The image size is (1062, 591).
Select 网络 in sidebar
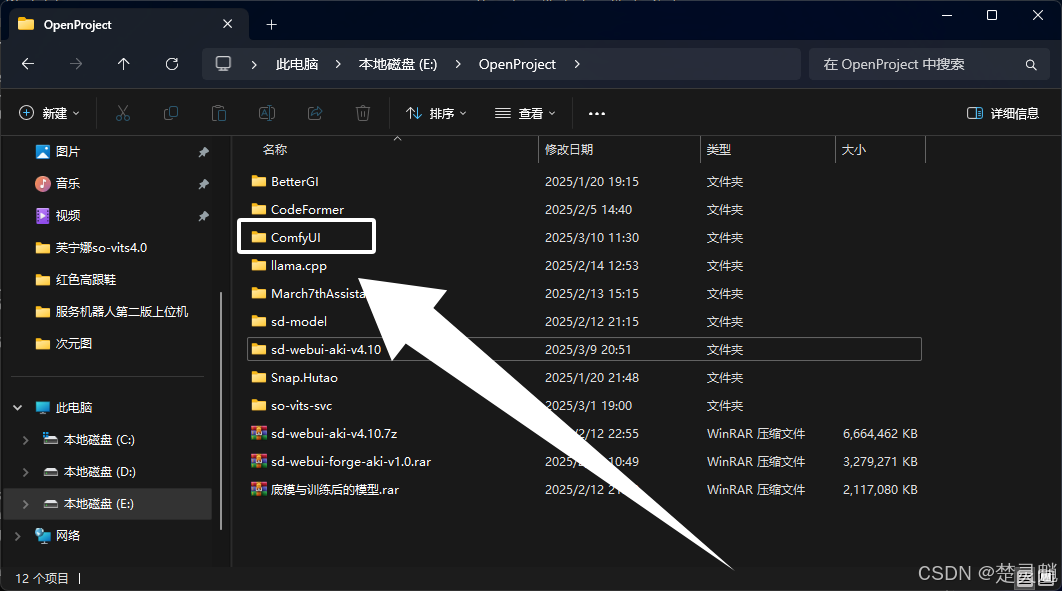(67, 535)
